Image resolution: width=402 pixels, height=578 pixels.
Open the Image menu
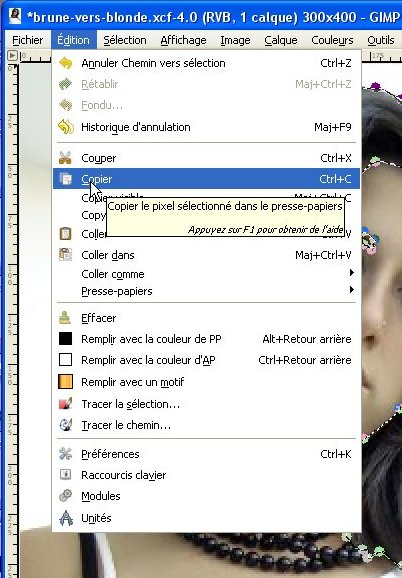click(235, 40)
